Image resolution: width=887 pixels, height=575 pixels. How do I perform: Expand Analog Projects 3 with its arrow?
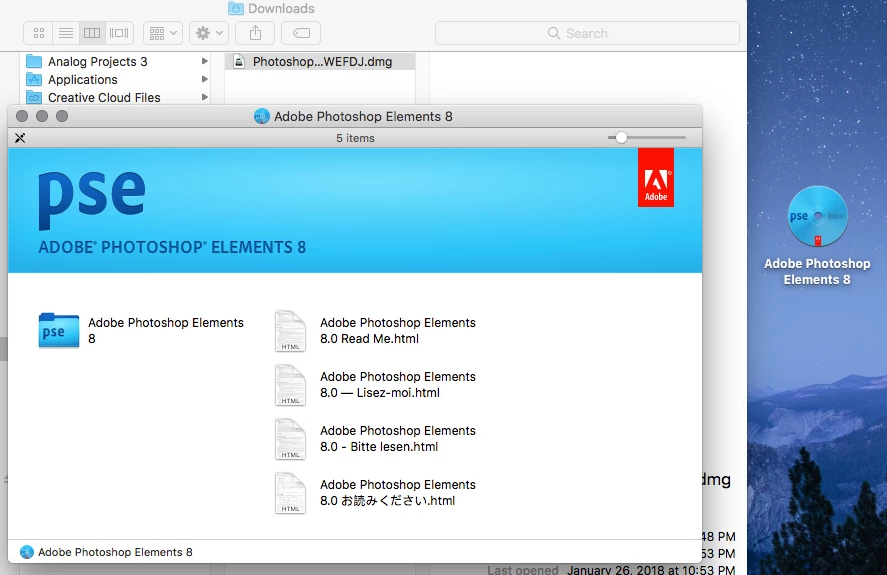204,61
